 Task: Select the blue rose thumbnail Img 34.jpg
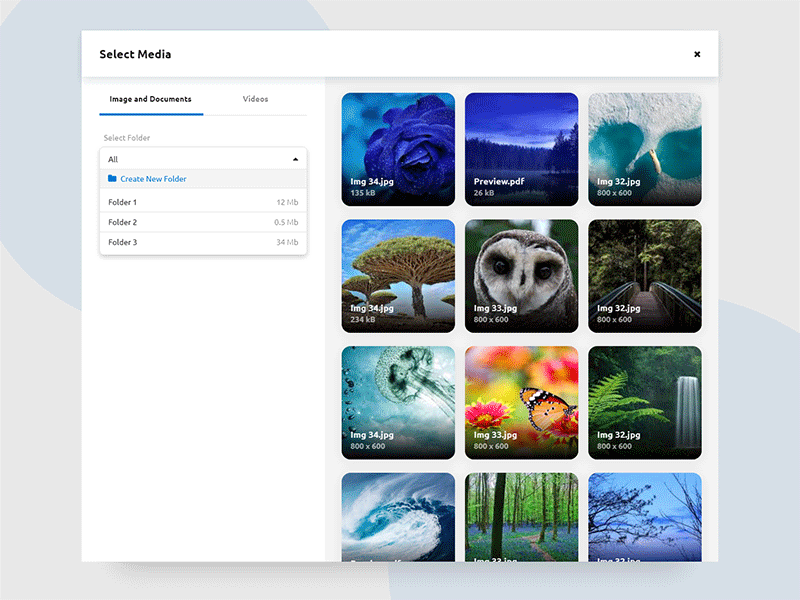pos(398,148)
